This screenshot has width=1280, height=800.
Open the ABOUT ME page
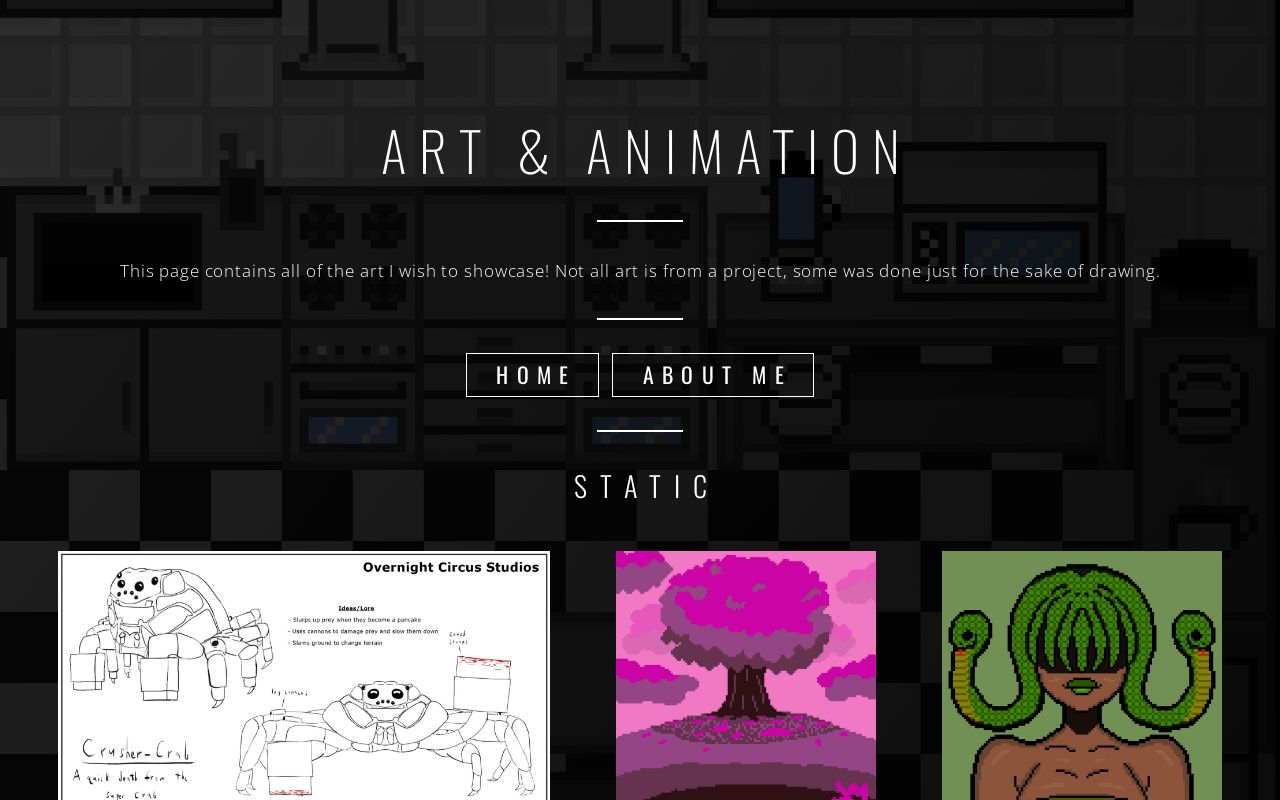pyautogui.click(x=713, y=375)
